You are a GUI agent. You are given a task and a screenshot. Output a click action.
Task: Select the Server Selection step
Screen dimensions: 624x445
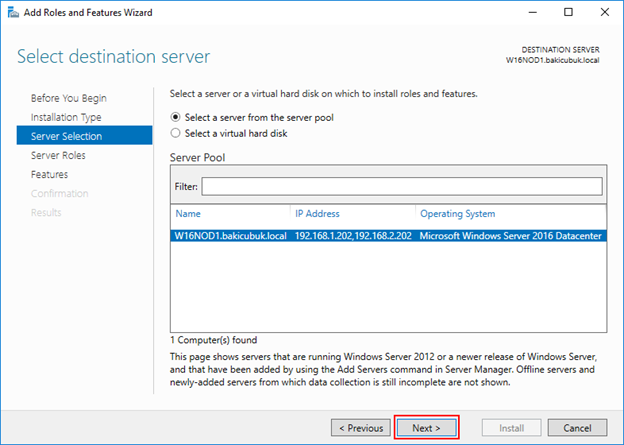click(x=84, y=135)
